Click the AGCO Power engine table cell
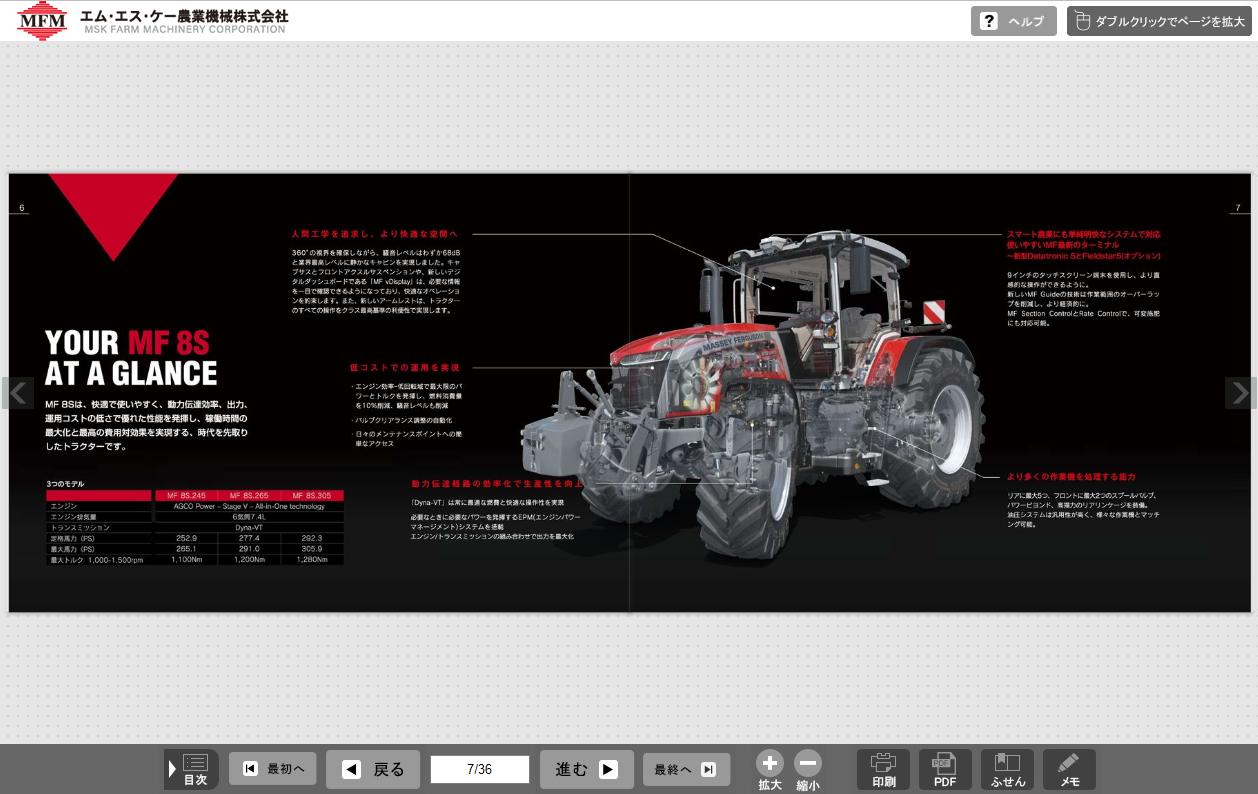The width and height of the screenshot is (1258, 794). coord(249,506)
